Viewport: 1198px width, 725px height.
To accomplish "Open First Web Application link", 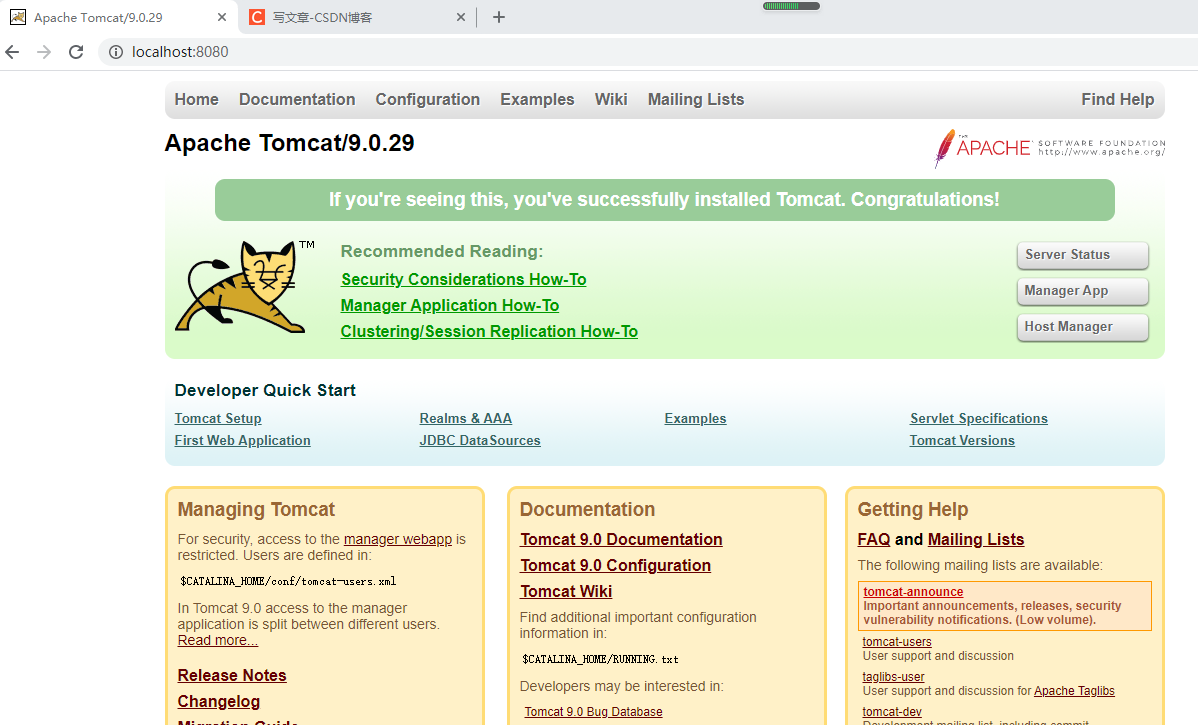I will (242, 441).
